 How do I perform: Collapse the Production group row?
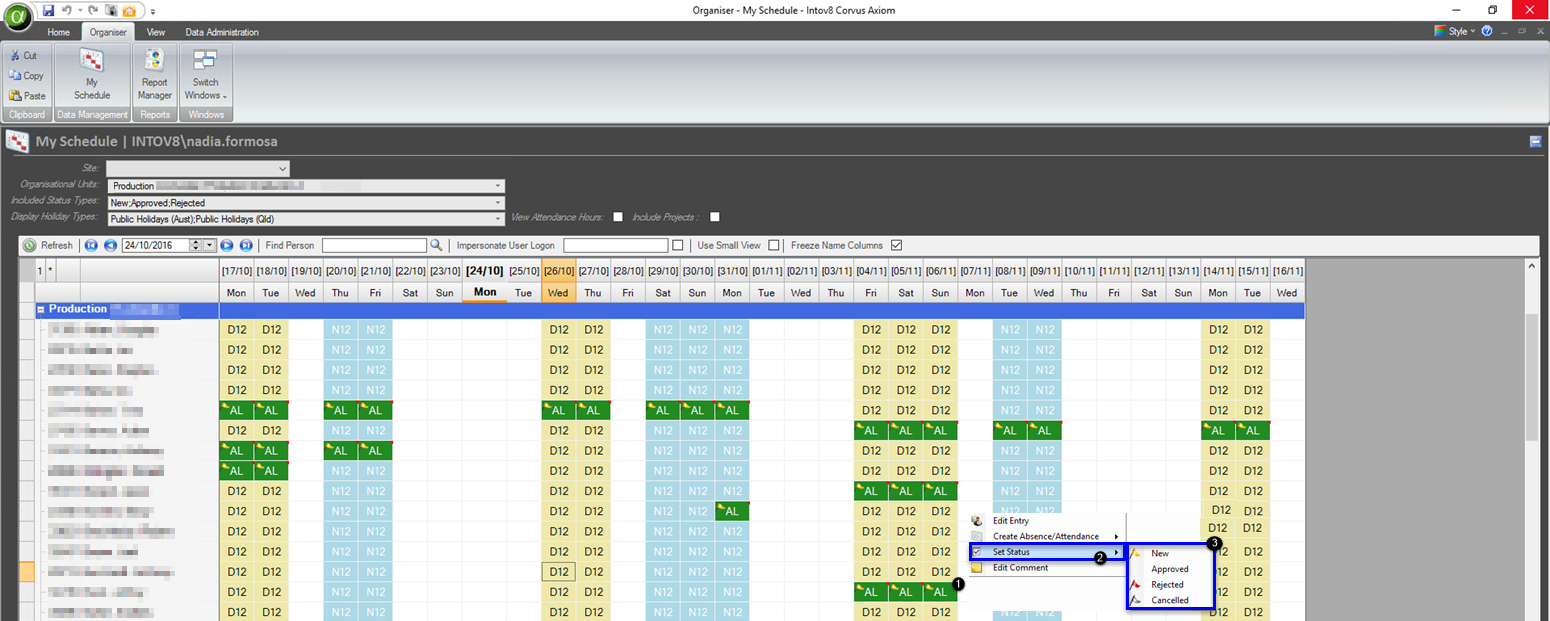(x=41, y=310)
